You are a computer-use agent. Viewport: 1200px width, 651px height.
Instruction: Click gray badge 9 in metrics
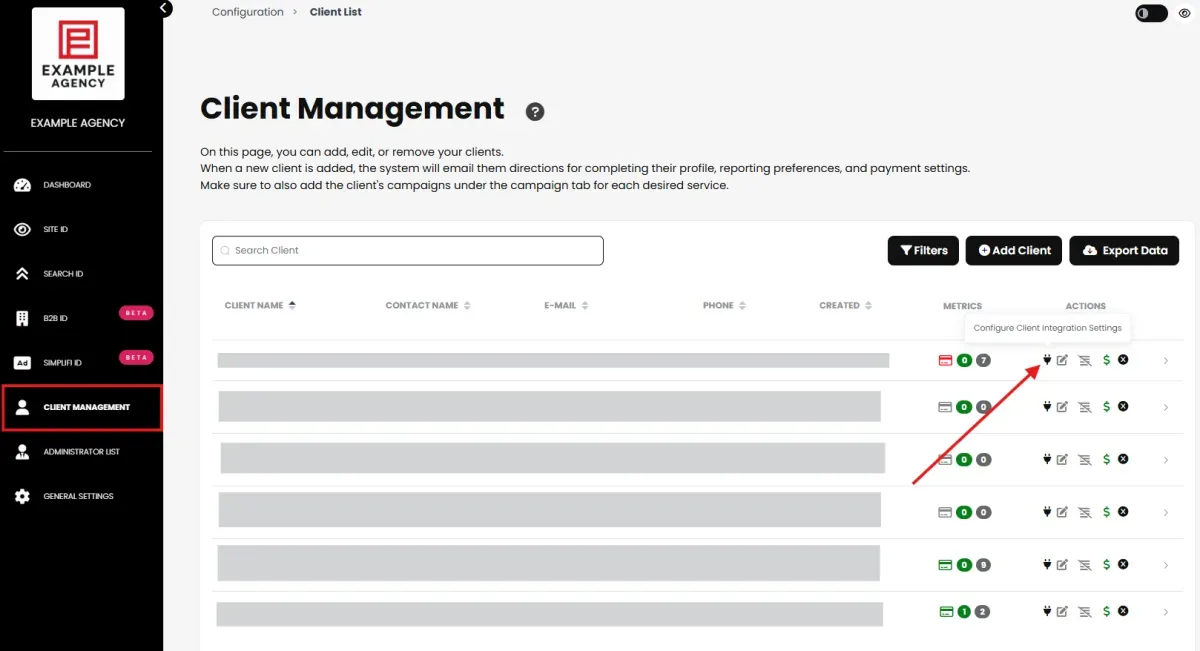pyautogui.click(x=983, y=565)
